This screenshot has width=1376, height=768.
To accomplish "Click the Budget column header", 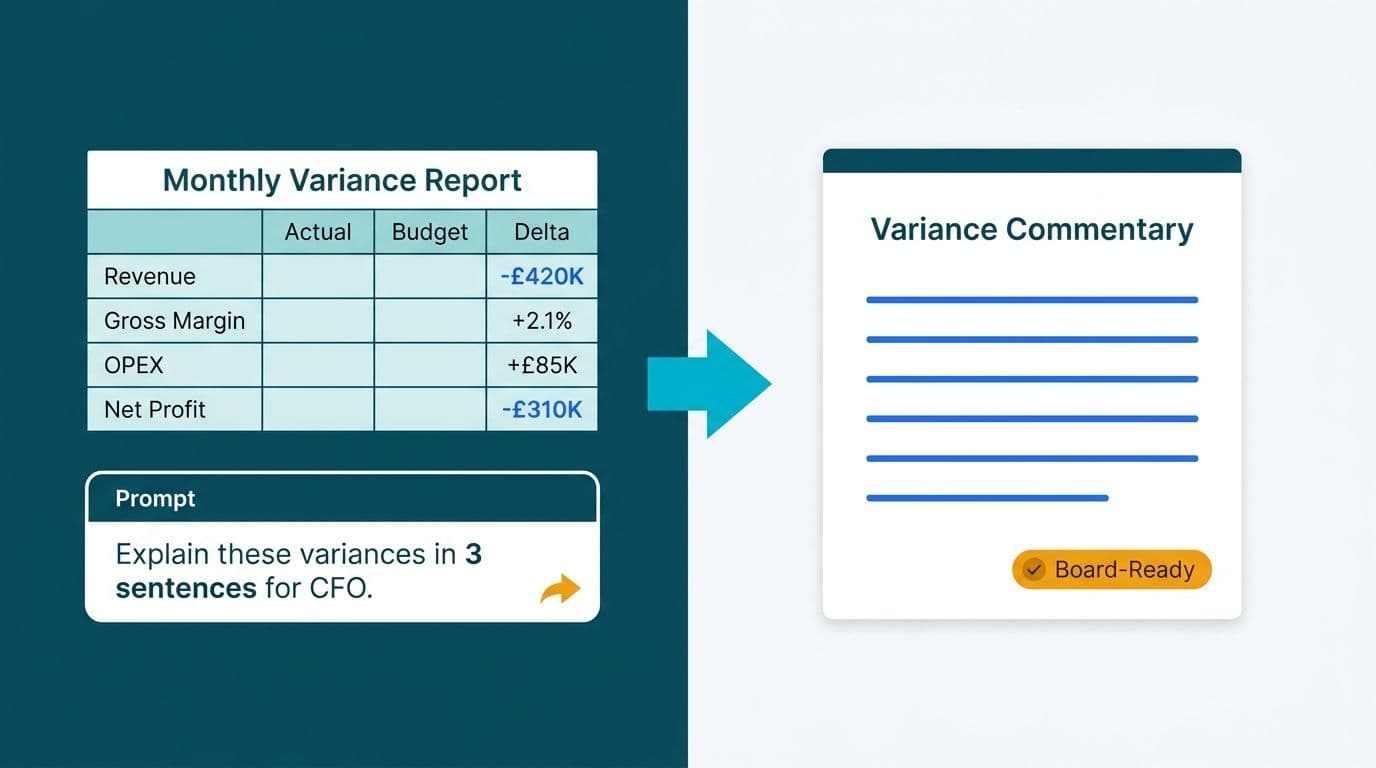I will [x=430, y=232].
